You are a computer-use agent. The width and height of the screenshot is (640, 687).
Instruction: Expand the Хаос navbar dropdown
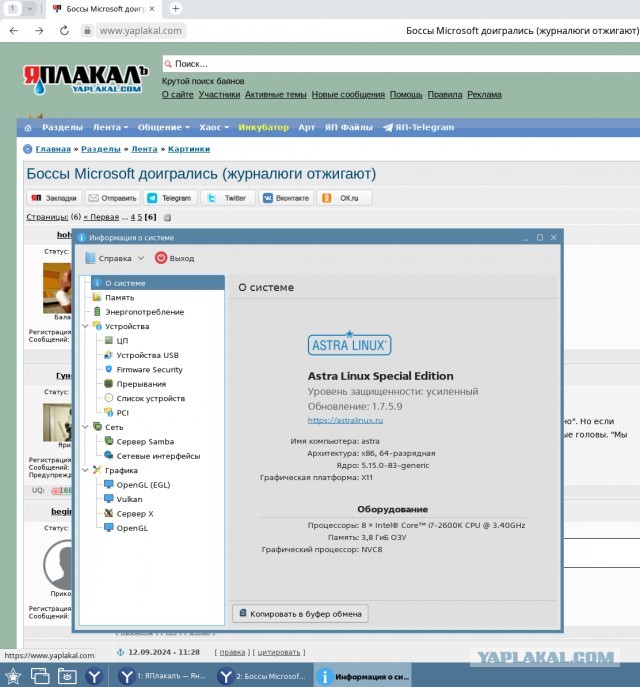point(214,127)
